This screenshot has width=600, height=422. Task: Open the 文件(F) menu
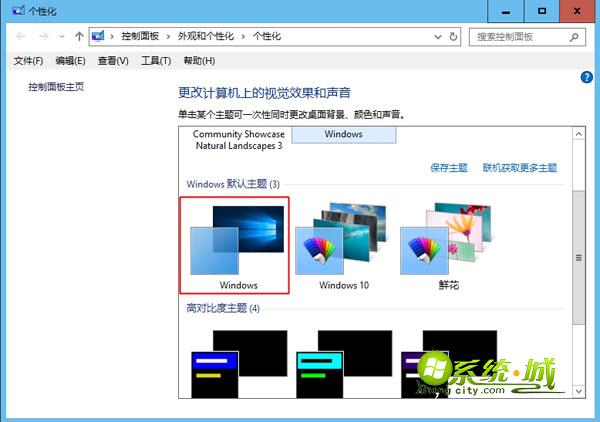[x=28, y=60]
